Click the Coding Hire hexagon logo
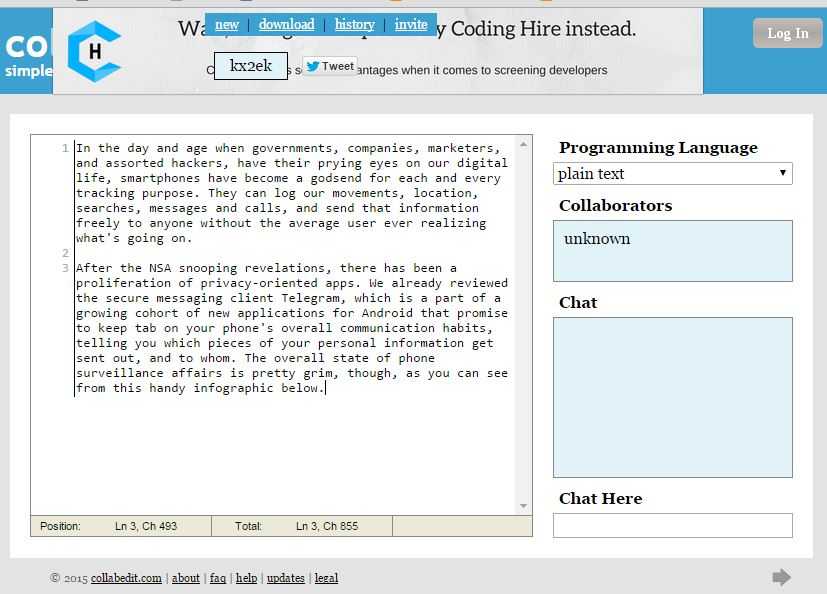Viewport: 827px width, 594px height. 94,52
